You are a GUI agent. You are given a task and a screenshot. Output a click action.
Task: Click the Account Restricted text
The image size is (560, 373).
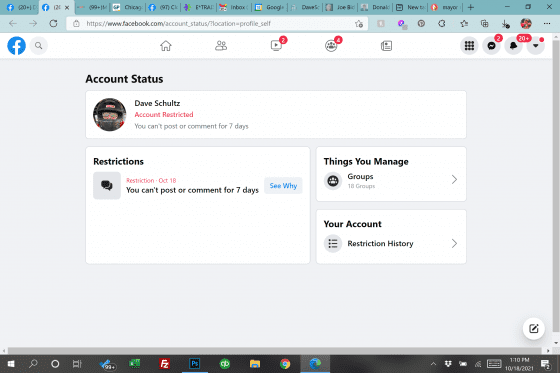click(164, 115)
